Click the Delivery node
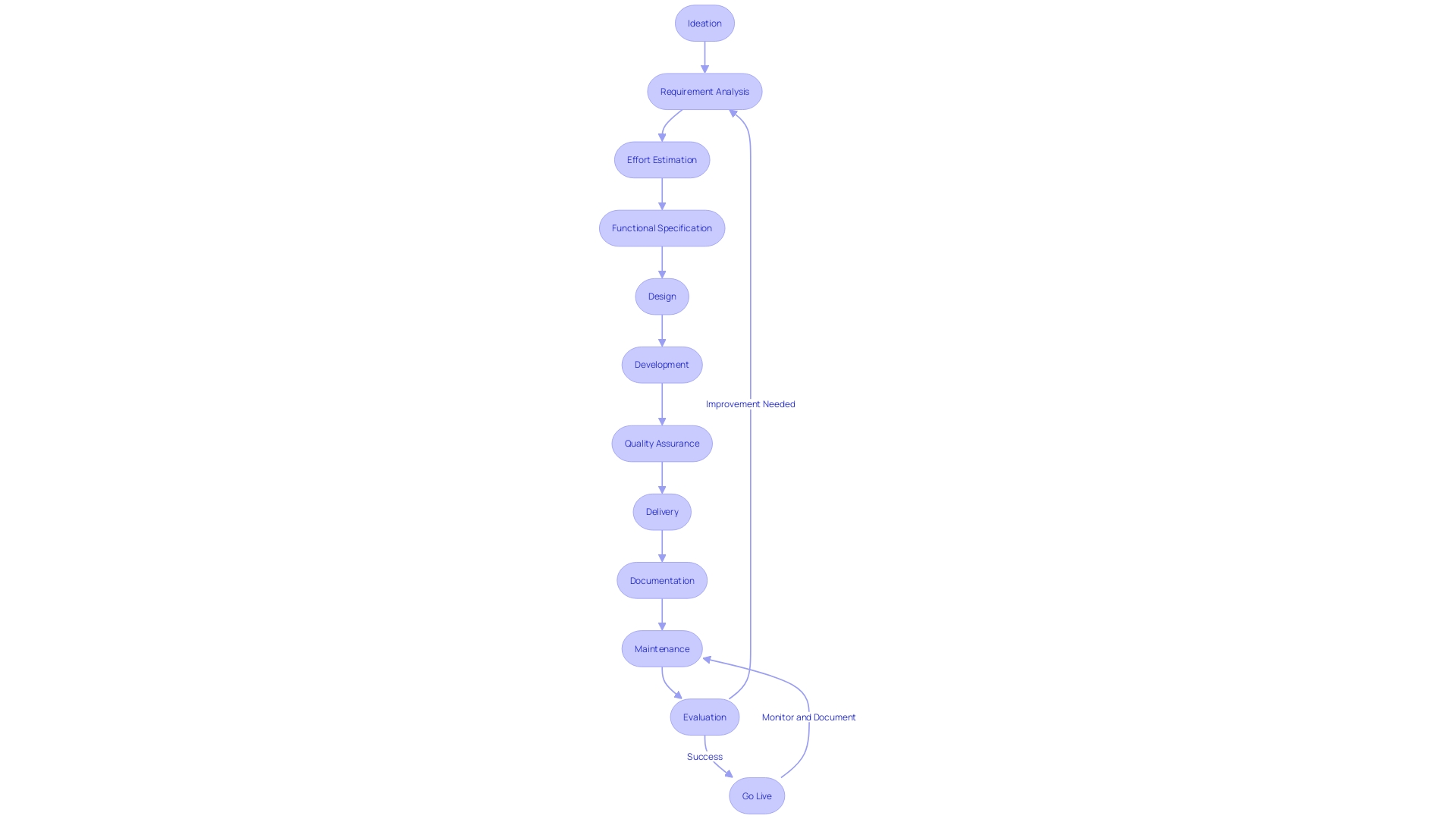1456x819 pixels. click(661, 511)
